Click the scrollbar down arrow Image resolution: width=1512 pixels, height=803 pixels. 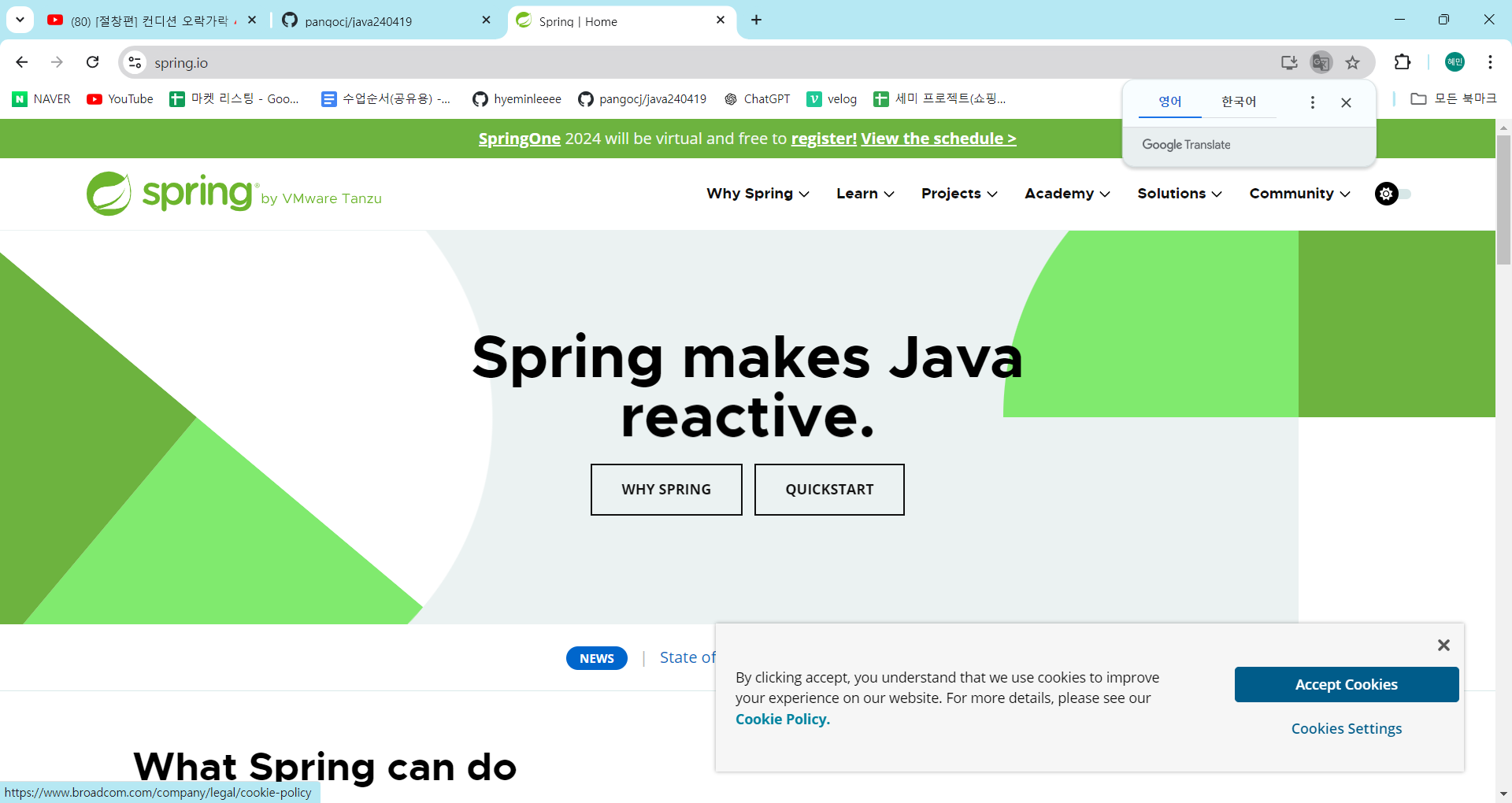click(x=1503, y=794)
